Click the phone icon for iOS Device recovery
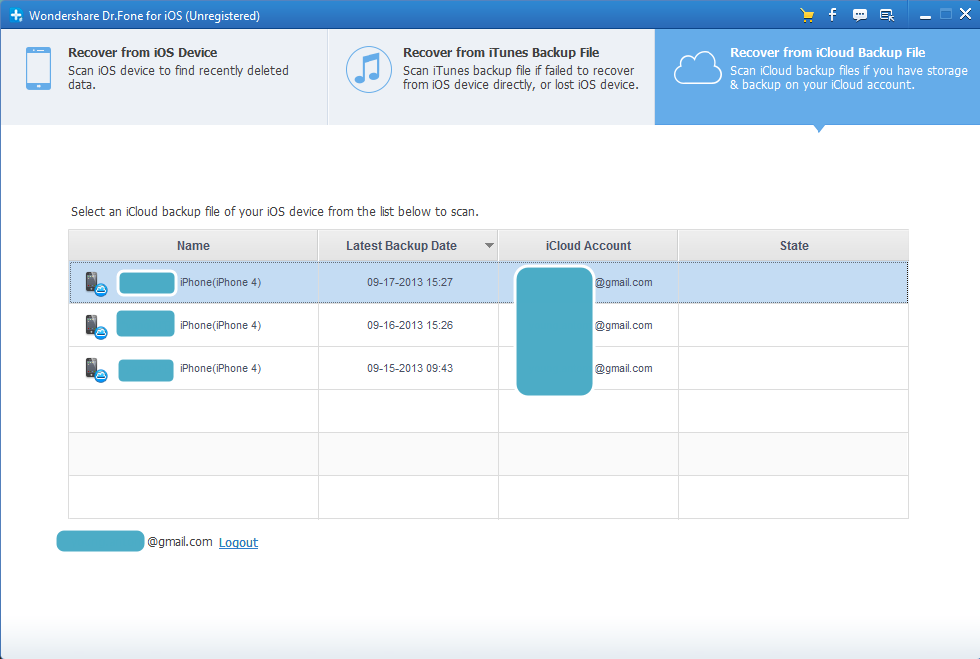 pyautogui.click(x=38, y=68)
